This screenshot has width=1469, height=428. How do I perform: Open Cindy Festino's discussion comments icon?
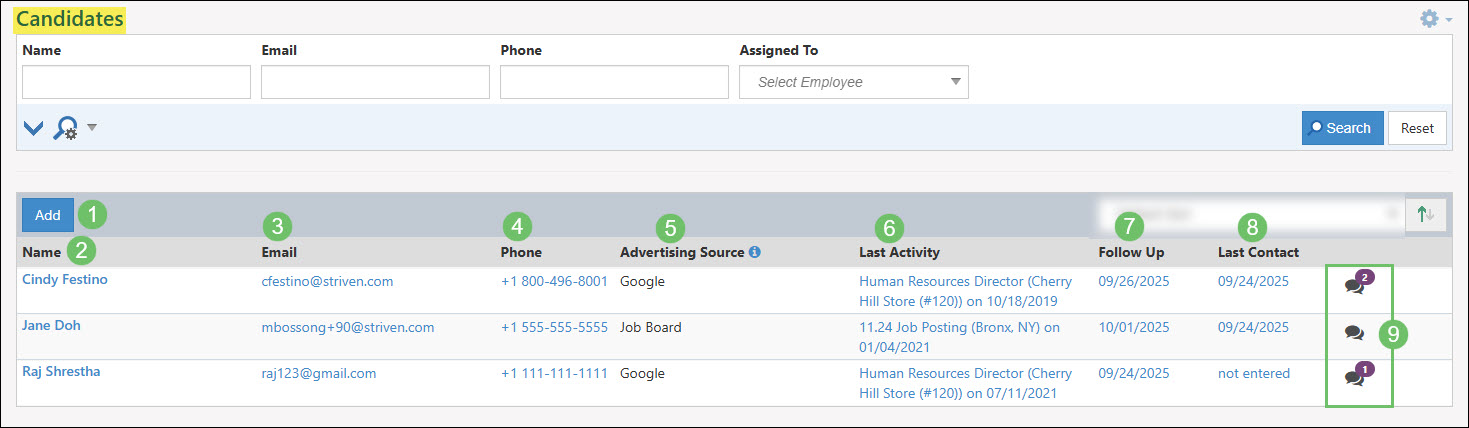click(1355, 286)
